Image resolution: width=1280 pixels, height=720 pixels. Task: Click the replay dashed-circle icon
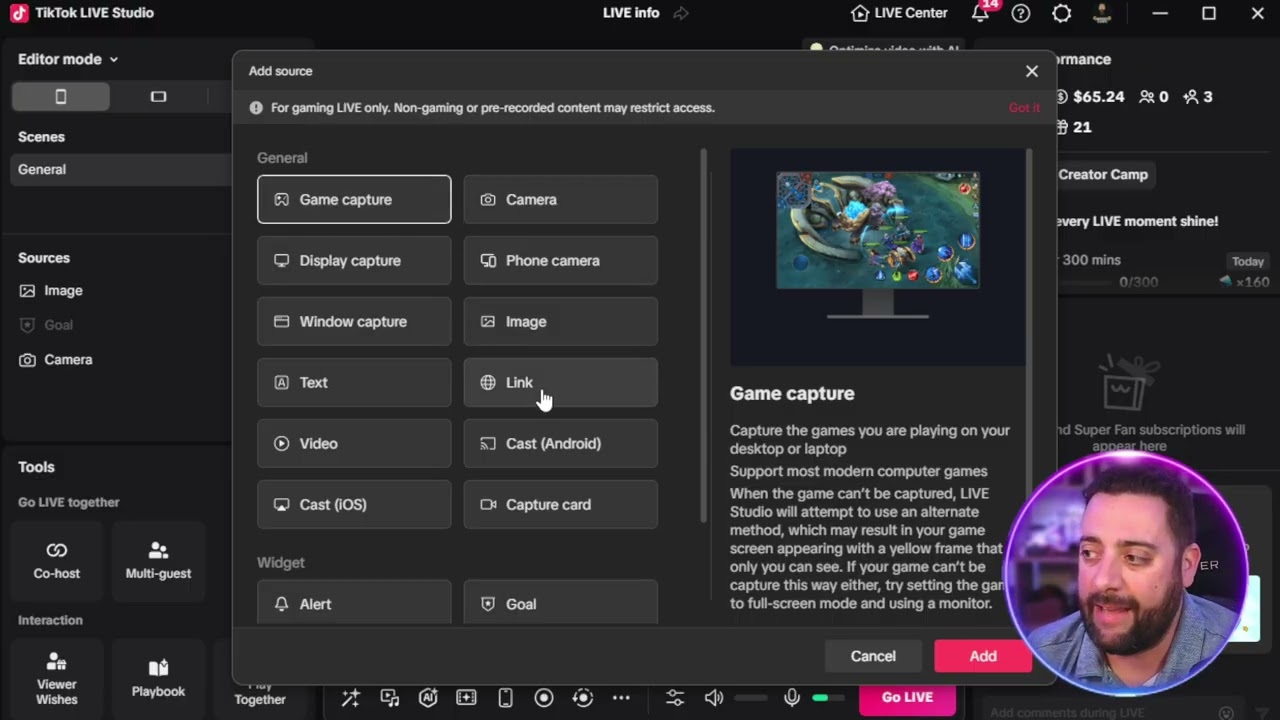coord(583,698)
